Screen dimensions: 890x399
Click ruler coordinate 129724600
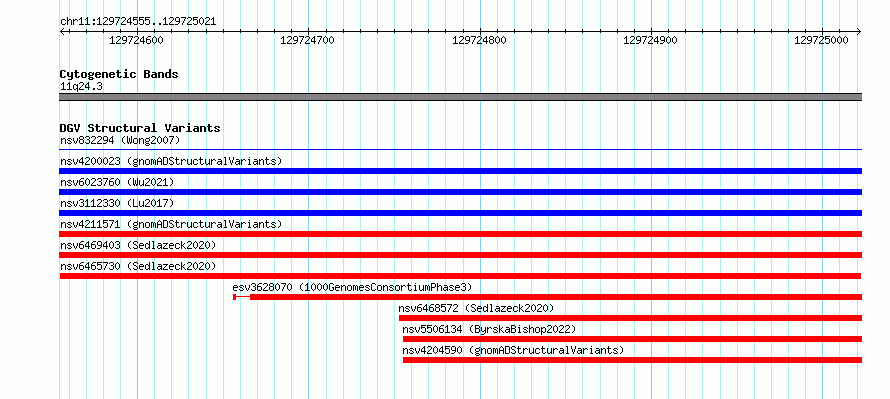coord(136,40)
